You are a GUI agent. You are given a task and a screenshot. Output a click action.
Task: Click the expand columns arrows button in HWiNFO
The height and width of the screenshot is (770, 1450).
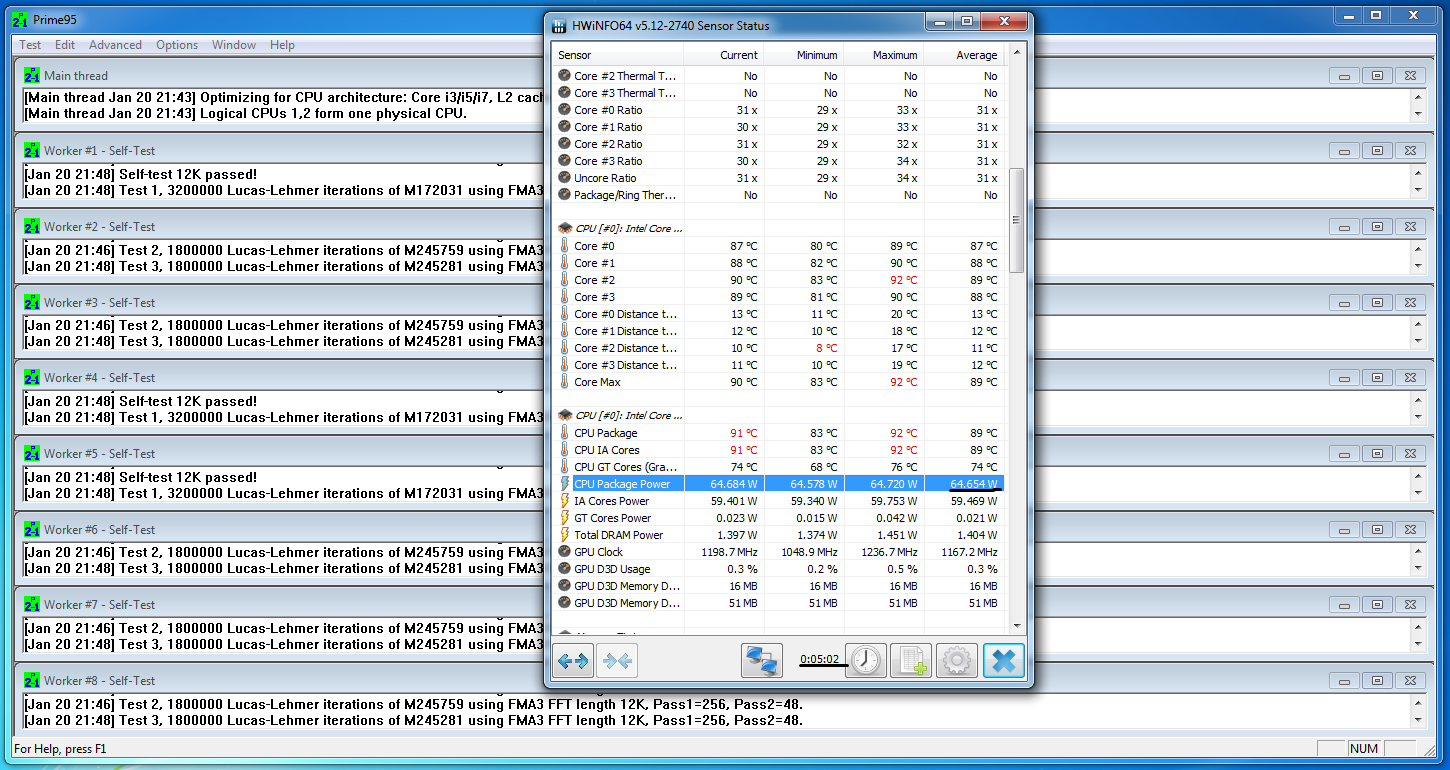coord(574,660)
